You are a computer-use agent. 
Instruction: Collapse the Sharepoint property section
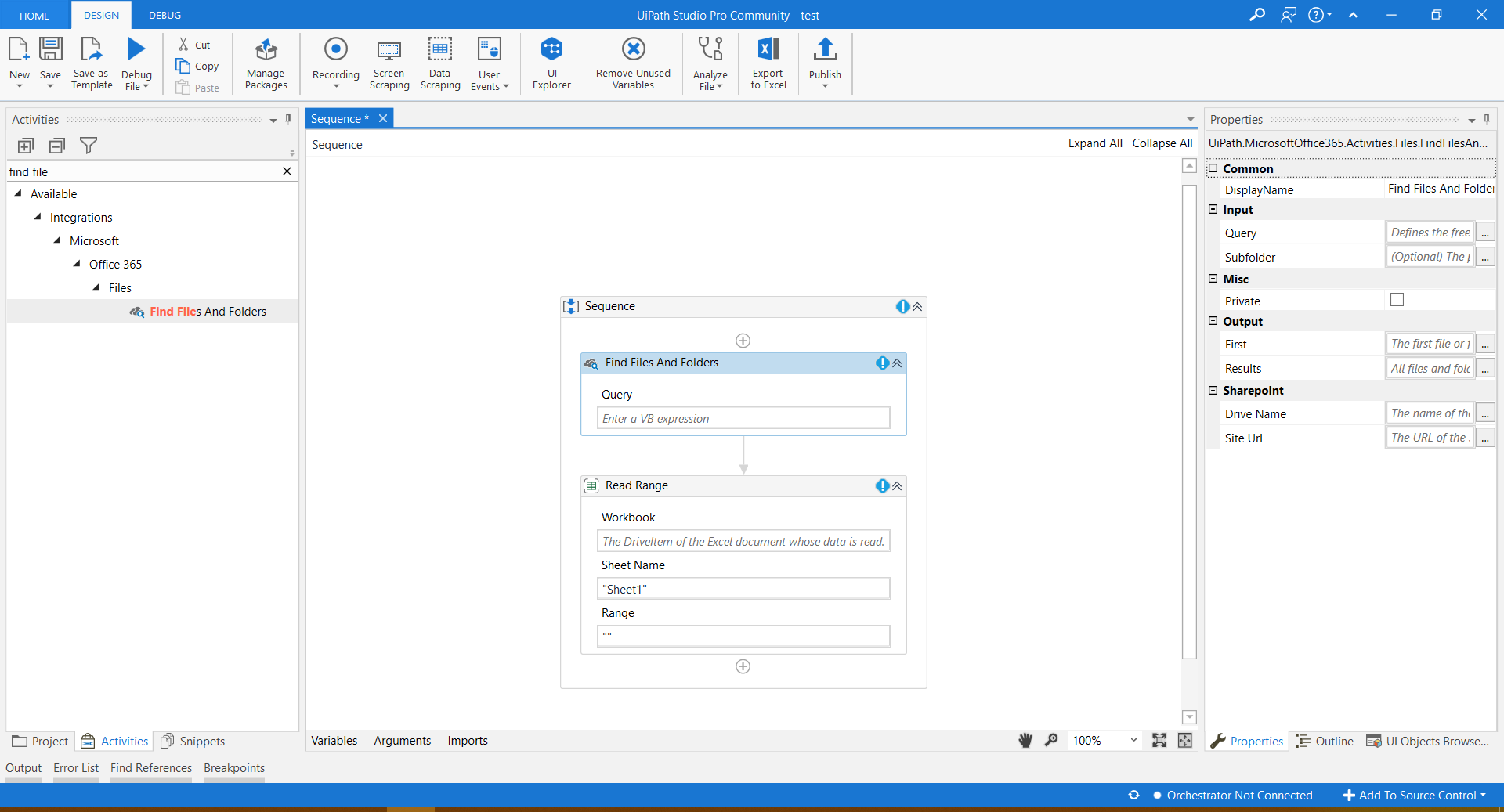click(x=1213, y=390)
